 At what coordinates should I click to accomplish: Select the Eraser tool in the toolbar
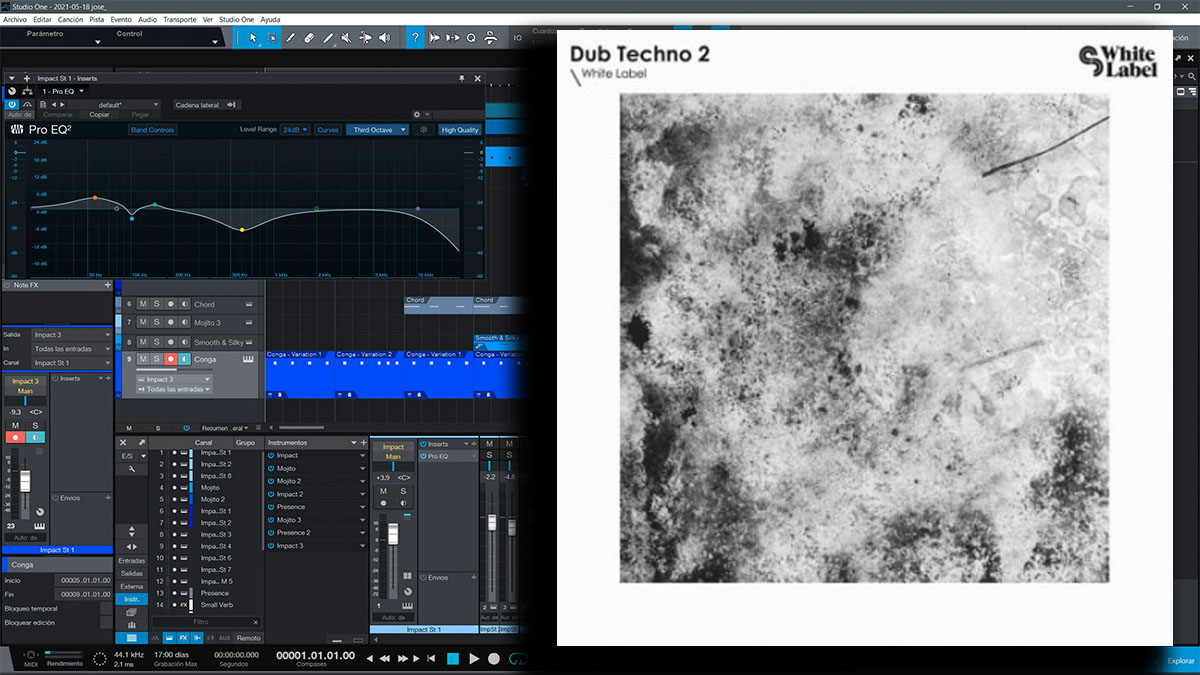[x=309, y=38]
